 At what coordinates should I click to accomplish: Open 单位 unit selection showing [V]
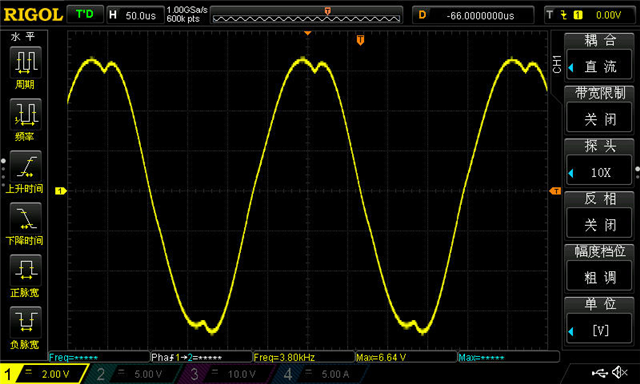coord(599,330)
